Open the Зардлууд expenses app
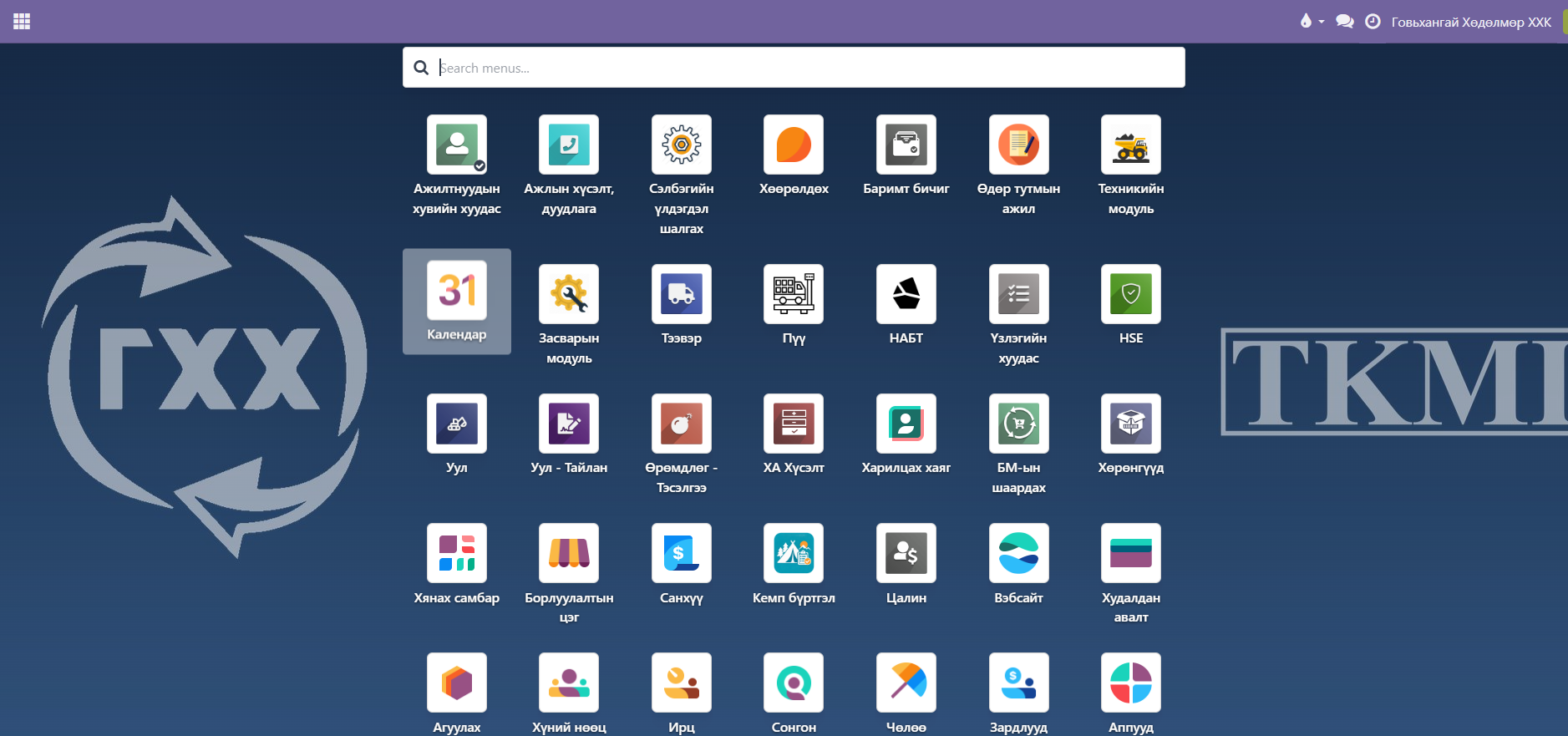1568x736 pixels. (1018, 683)
